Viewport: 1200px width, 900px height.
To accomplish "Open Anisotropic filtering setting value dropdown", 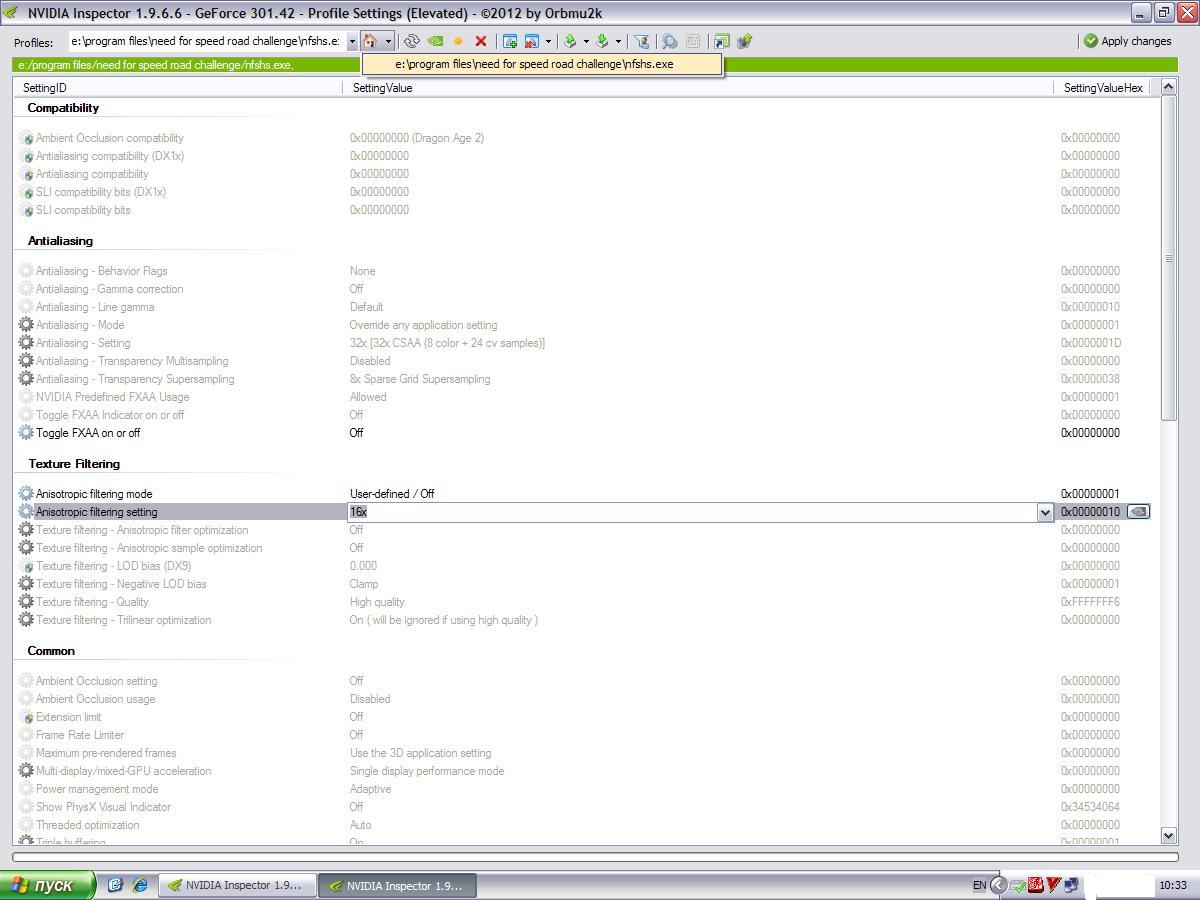I will 1045,512.
